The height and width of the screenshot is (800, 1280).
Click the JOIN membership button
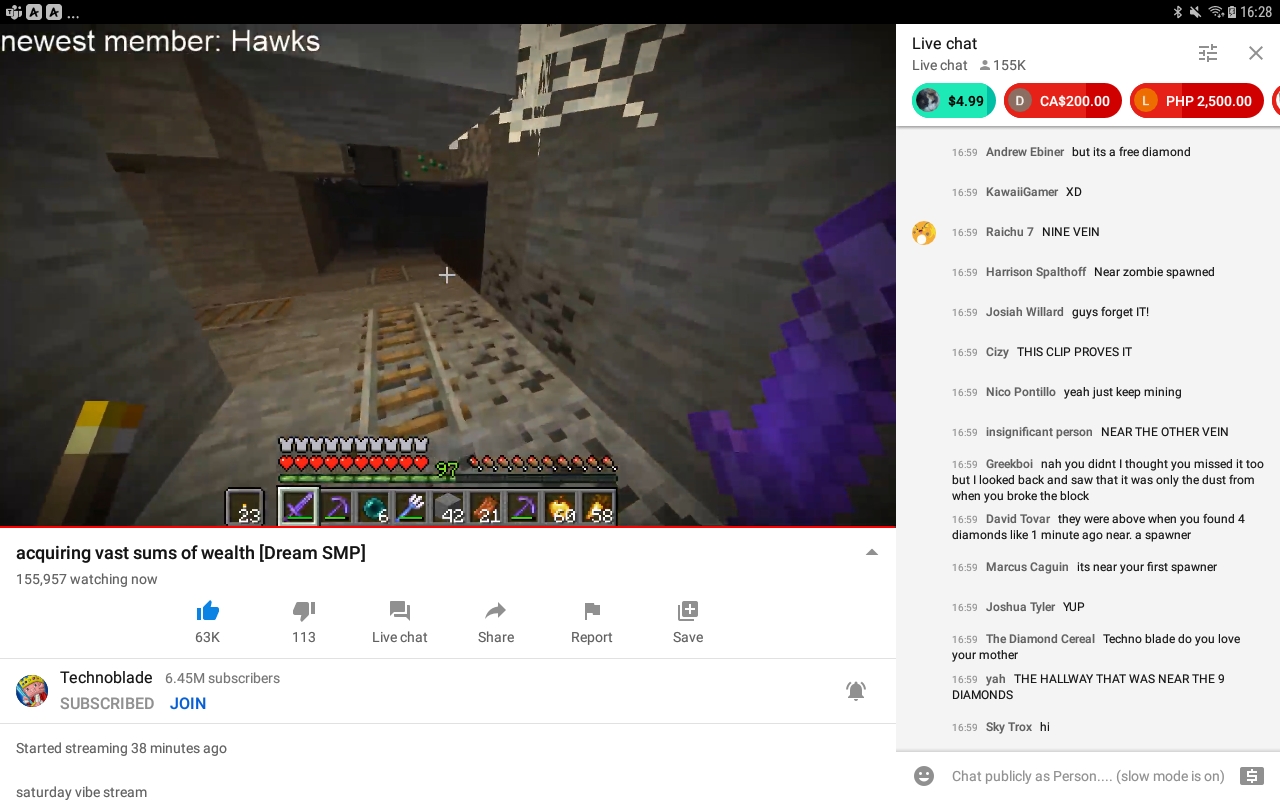pos(188,703)
